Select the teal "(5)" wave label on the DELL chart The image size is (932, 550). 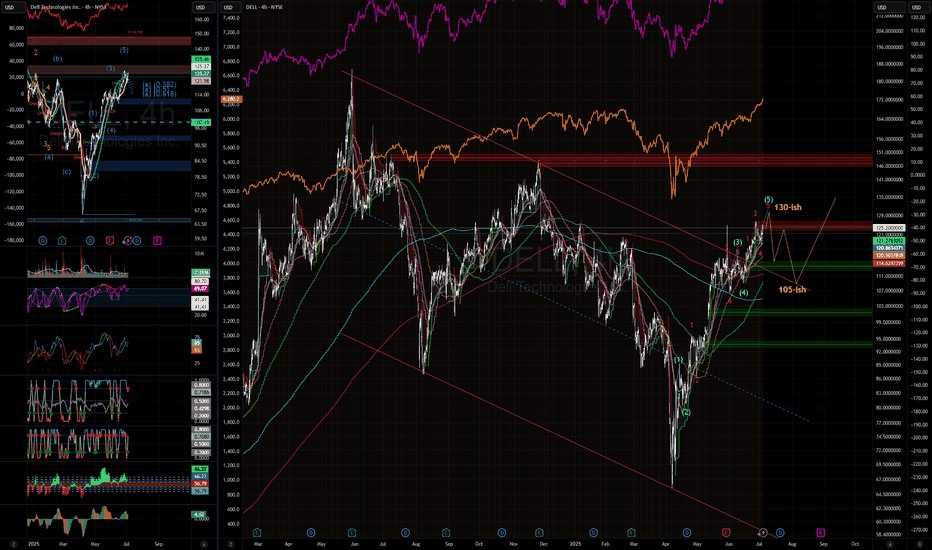coord(768,200)
